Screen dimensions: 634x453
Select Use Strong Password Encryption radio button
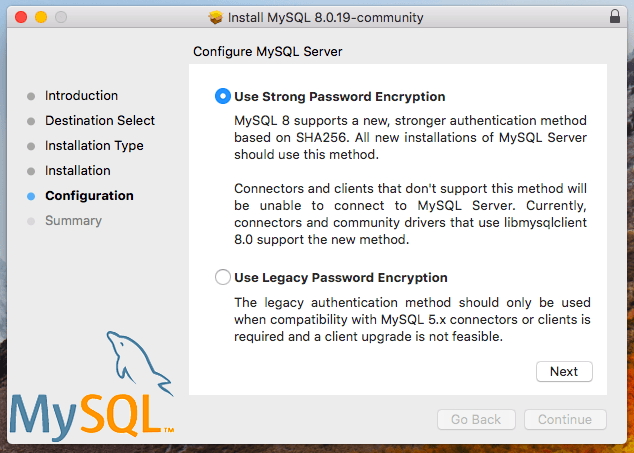[223, 97]
